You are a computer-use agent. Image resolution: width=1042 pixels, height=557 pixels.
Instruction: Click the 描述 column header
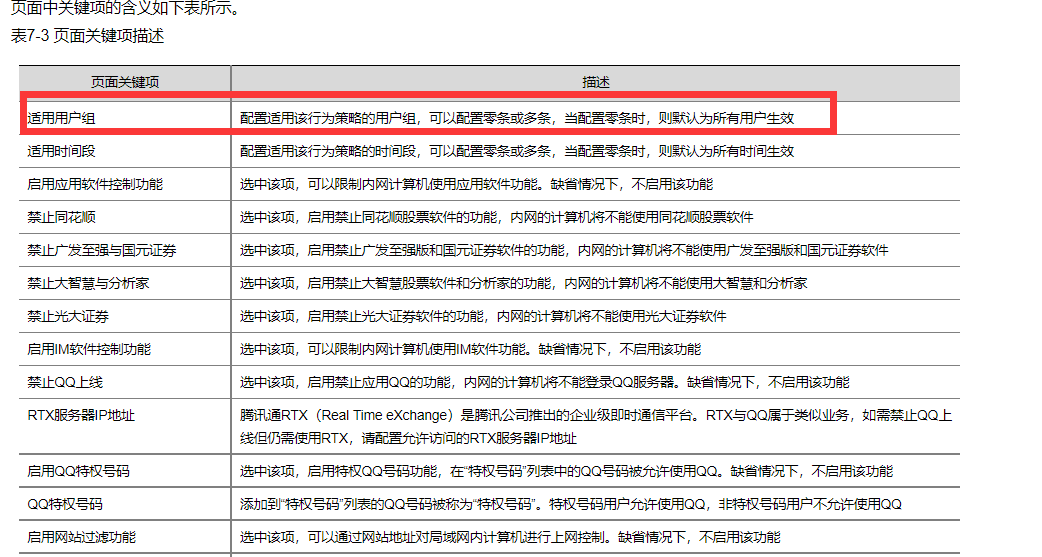pyautogui.click(x=595, y=82)
